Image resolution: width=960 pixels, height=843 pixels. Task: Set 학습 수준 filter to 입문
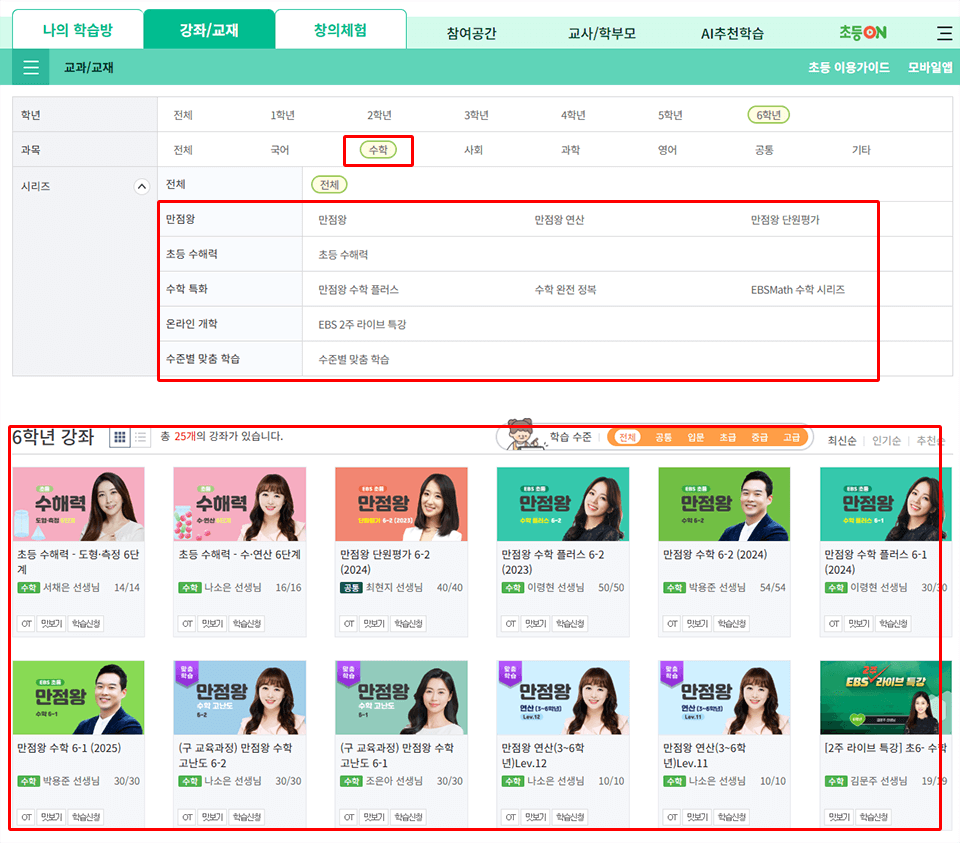(696, 437)
